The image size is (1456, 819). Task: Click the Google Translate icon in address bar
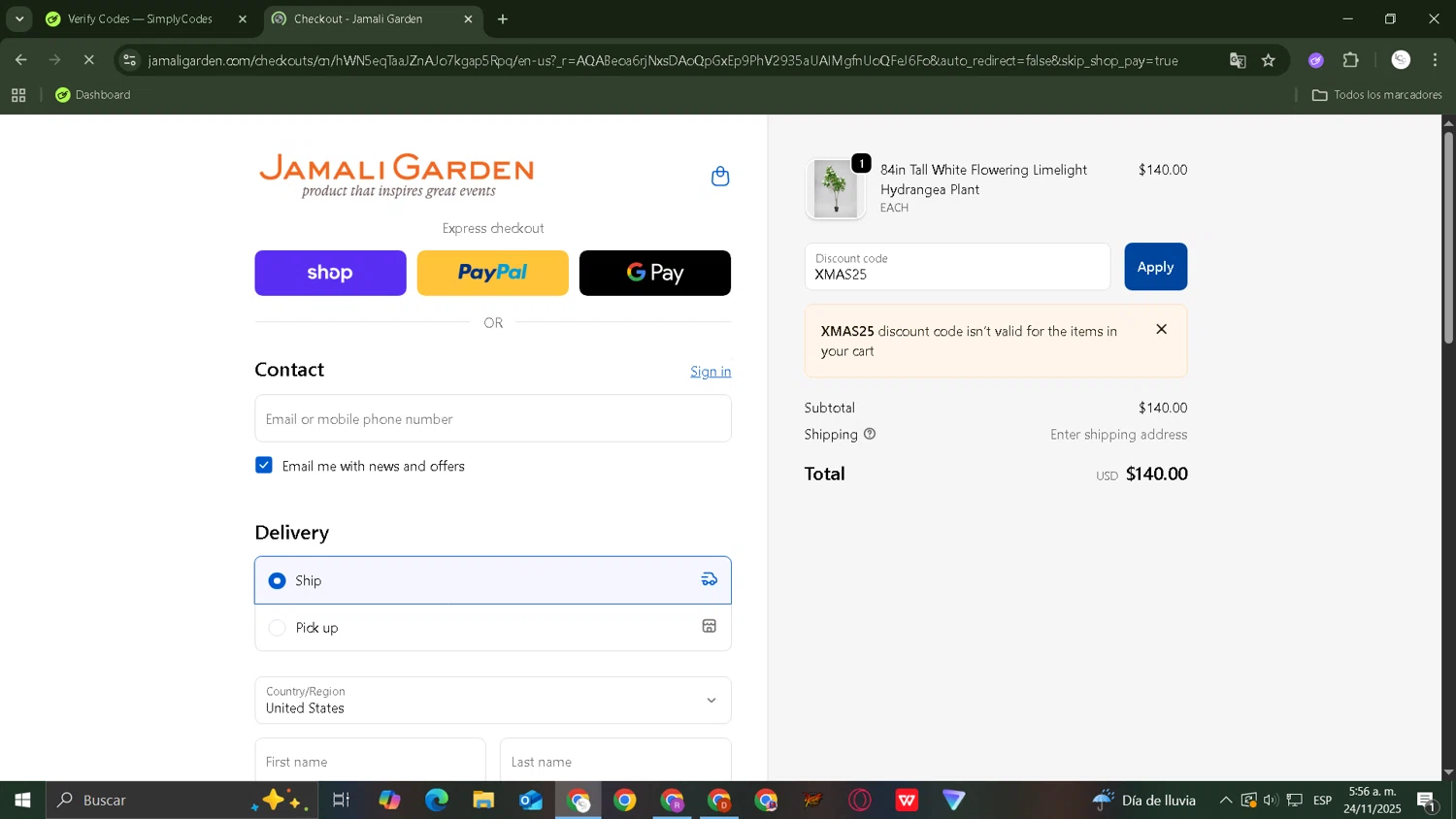1238,60
